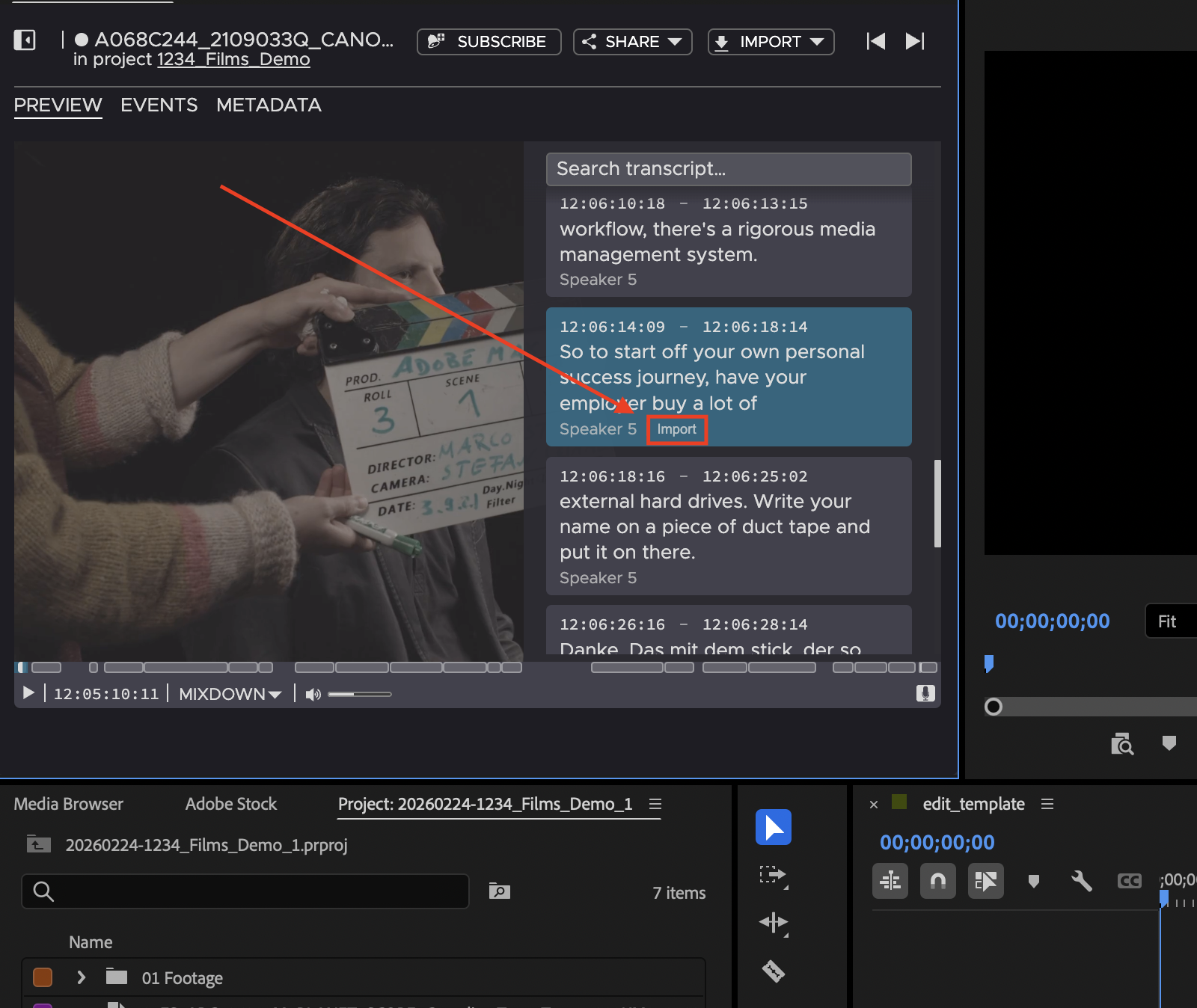Click the volume slider in player
The image size is (1197, 1008).
tap(359, 694)
